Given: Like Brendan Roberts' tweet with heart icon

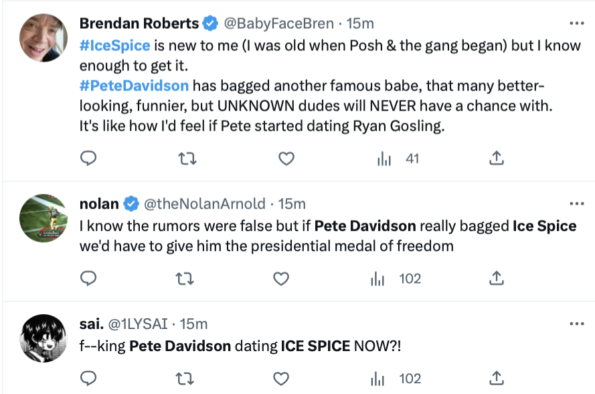Looking at the screenshot, I should coord(286,158).
